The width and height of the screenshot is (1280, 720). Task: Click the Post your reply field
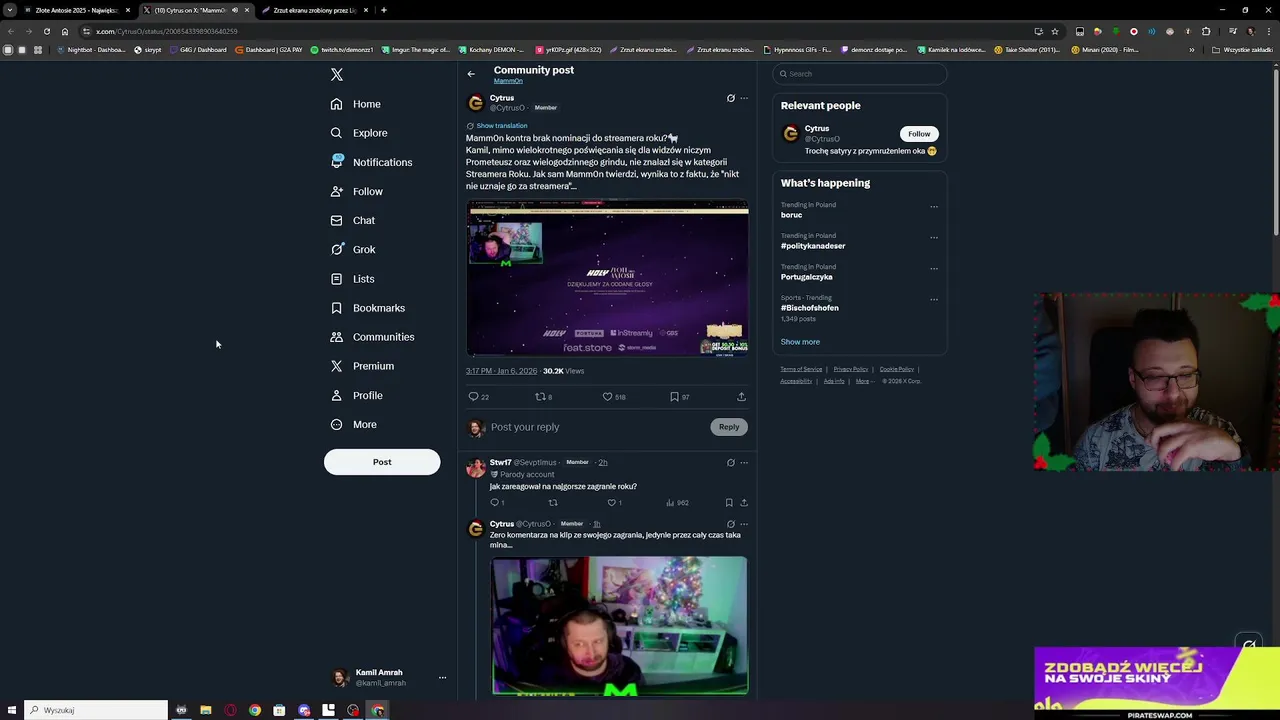point(597,427)
